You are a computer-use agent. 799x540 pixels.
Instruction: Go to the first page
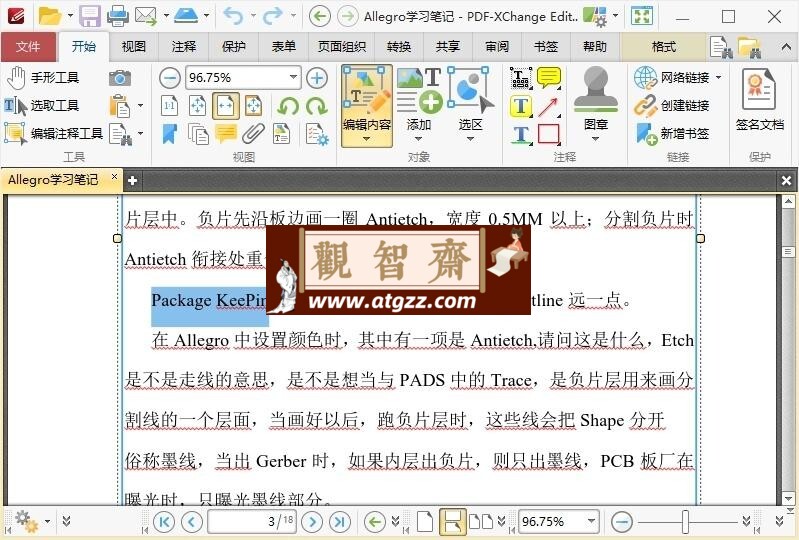coord(164,521)
